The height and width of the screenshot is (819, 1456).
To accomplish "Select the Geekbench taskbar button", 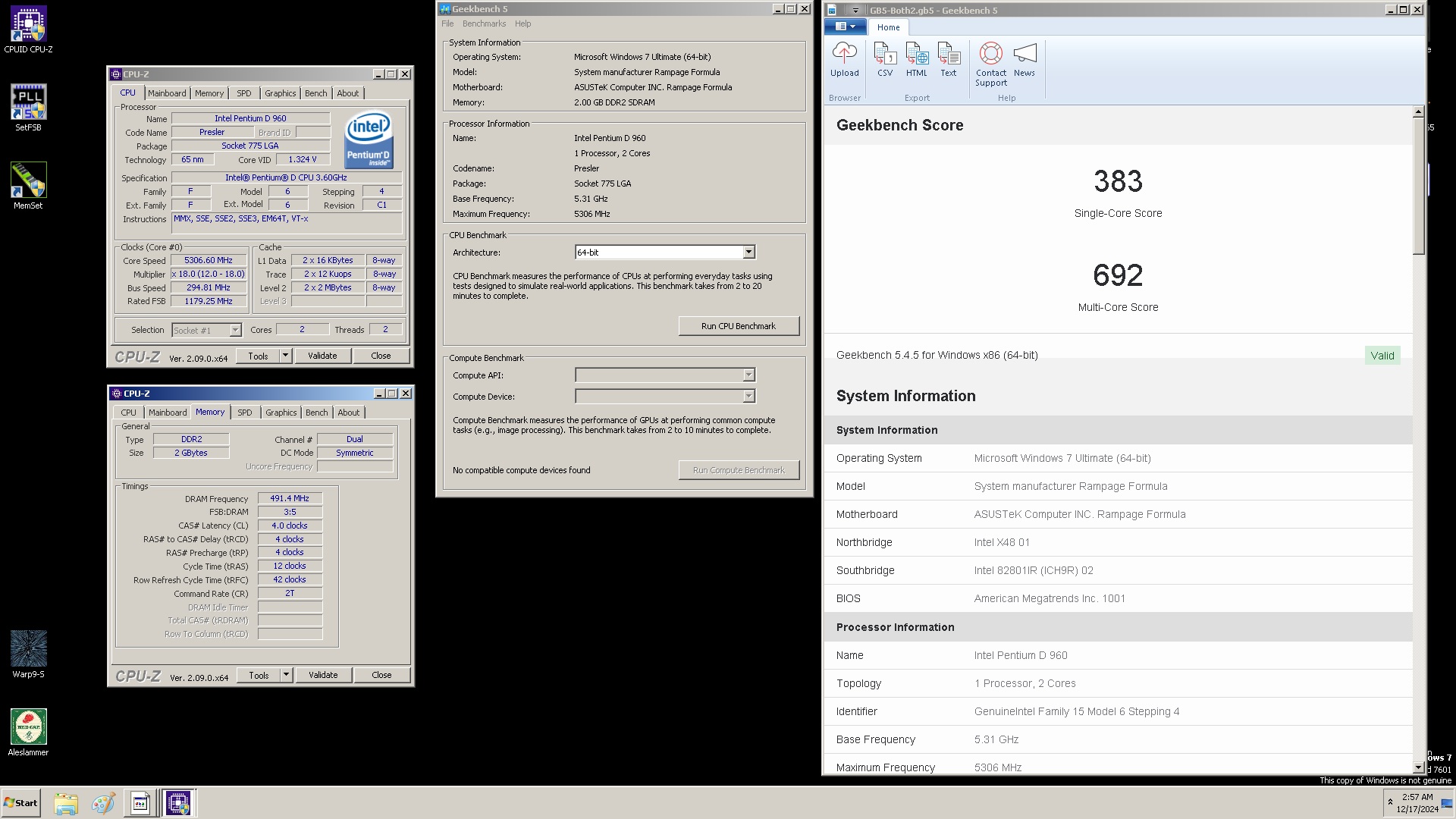I will [x=140, y=803].
